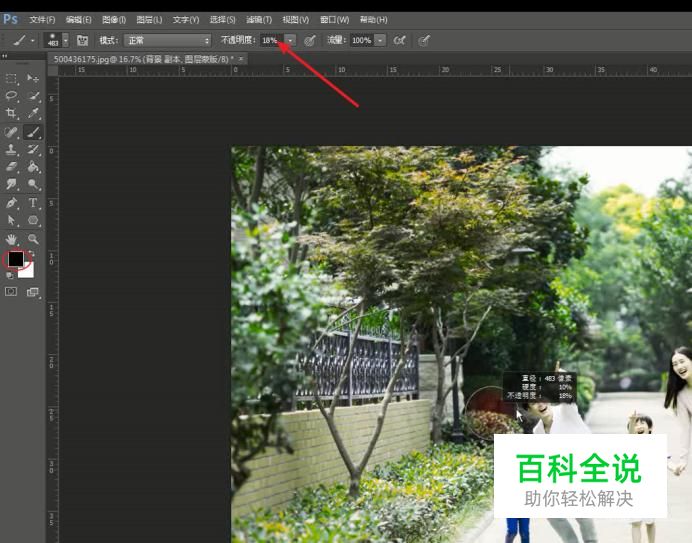This screenshot has height=543, width=692.
Task: Open the 滤镜(T) menu
Action: (259, 20)
